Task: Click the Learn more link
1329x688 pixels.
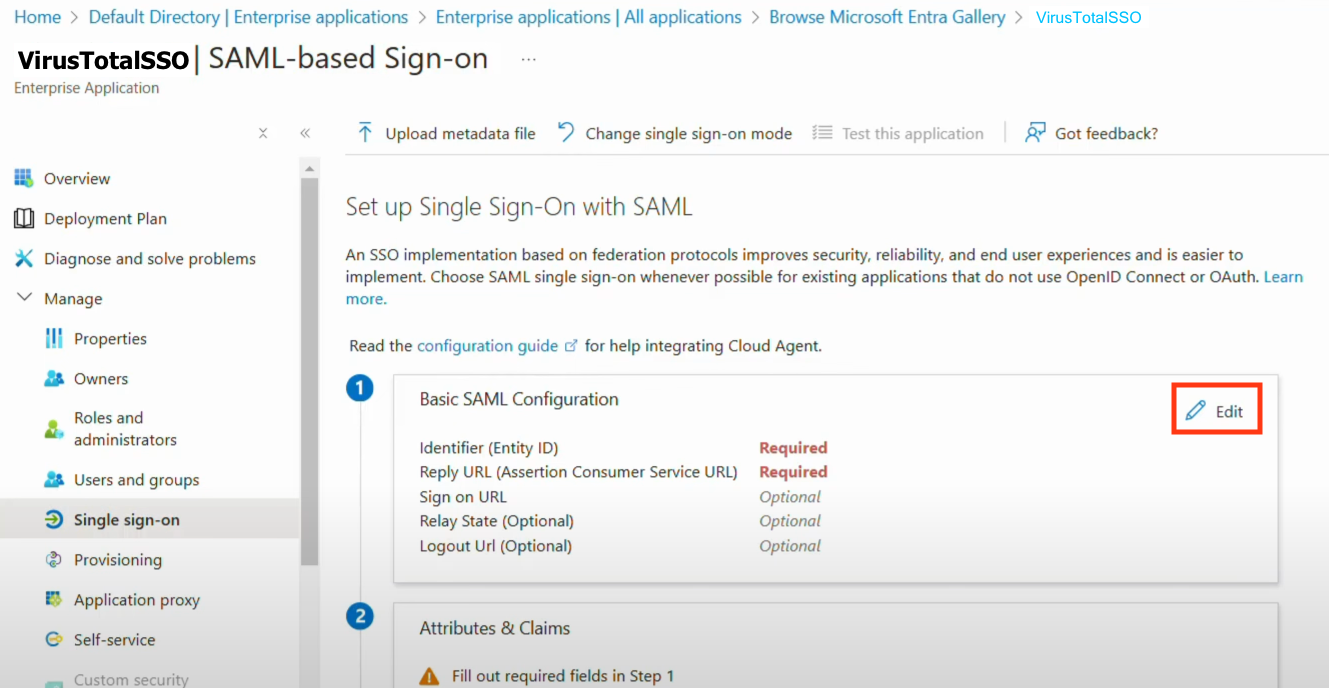Action: (x=1283, y=277)
